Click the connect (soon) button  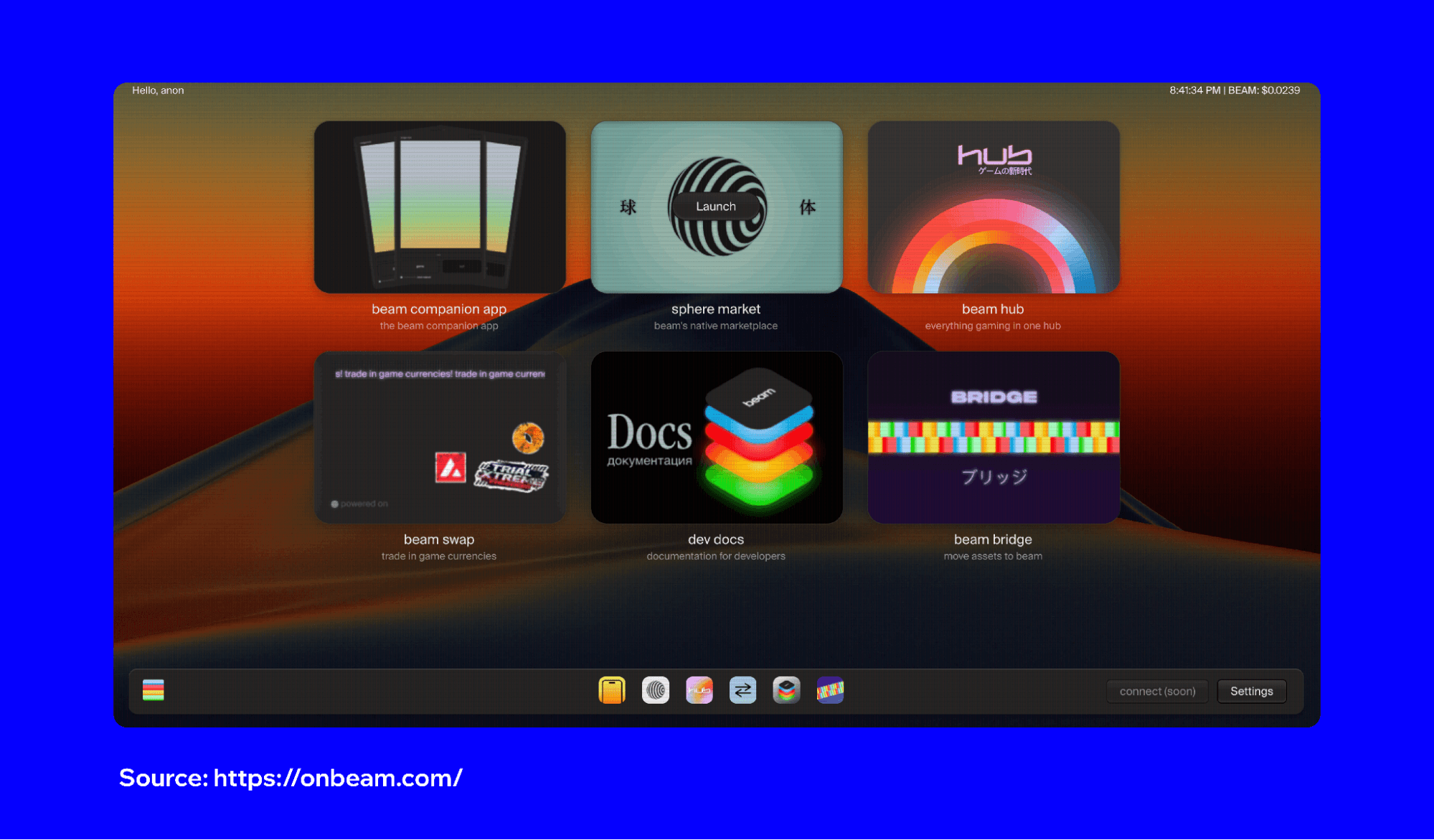[x=1157, y=692]
